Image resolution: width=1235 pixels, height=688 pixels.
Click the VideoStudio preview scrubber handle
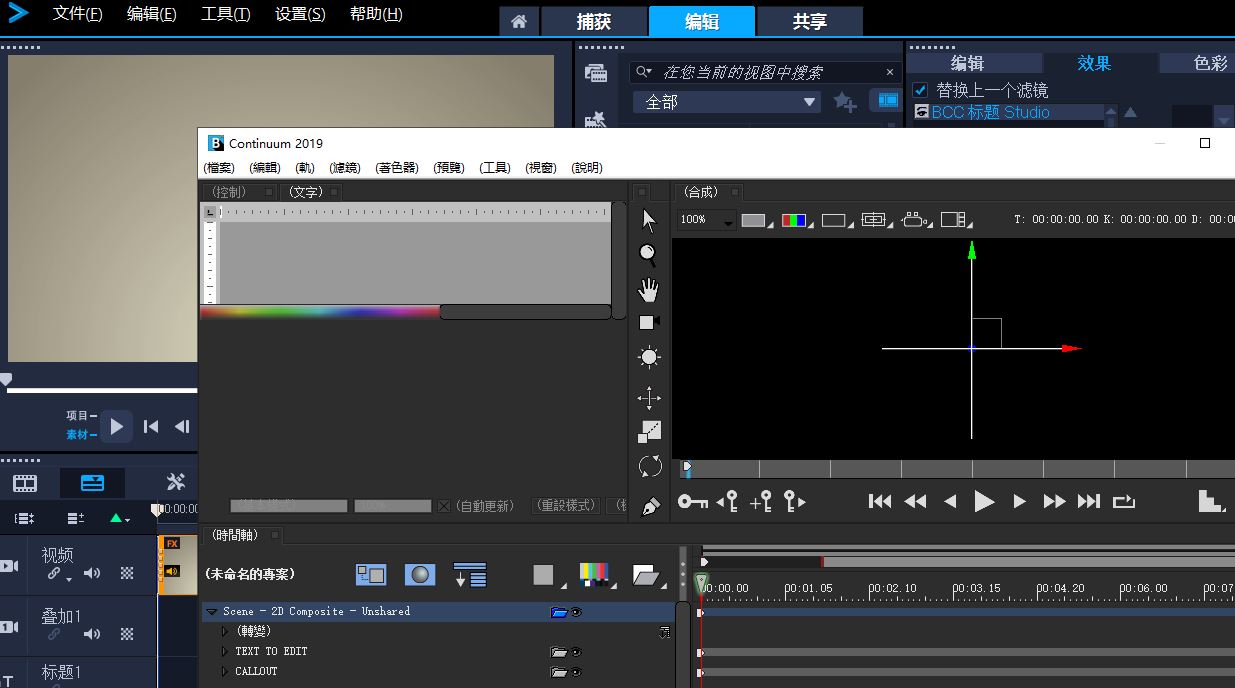point(6,380)
